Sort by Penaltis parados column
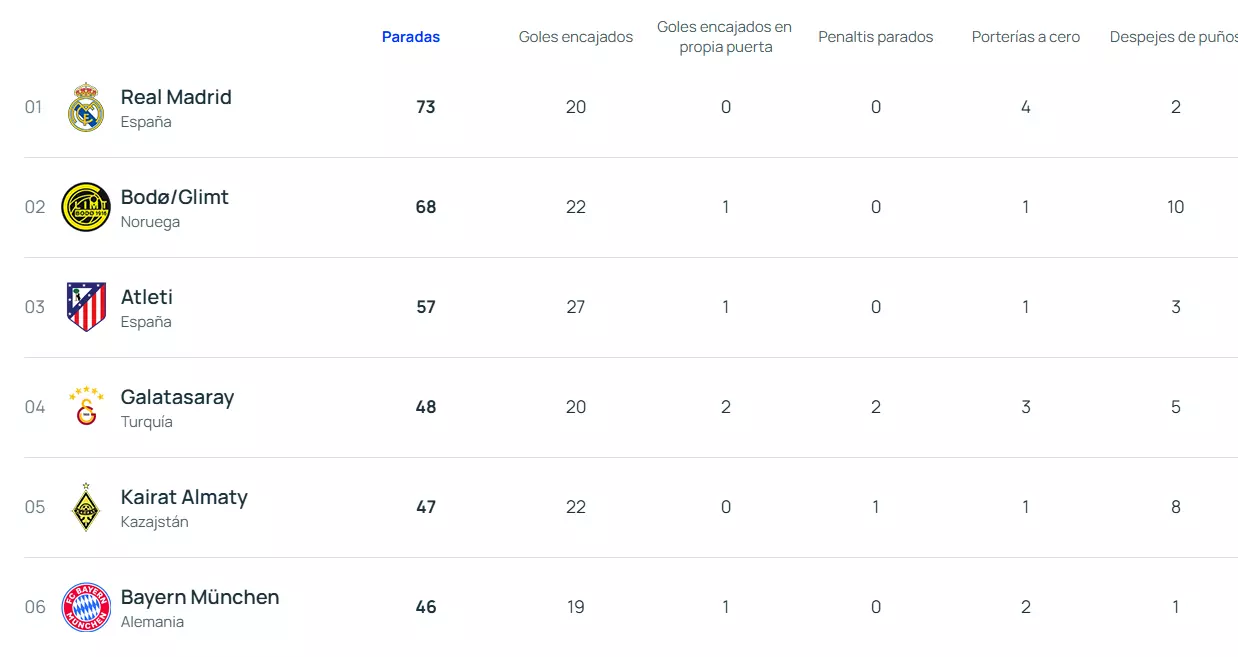 [876, 37]
